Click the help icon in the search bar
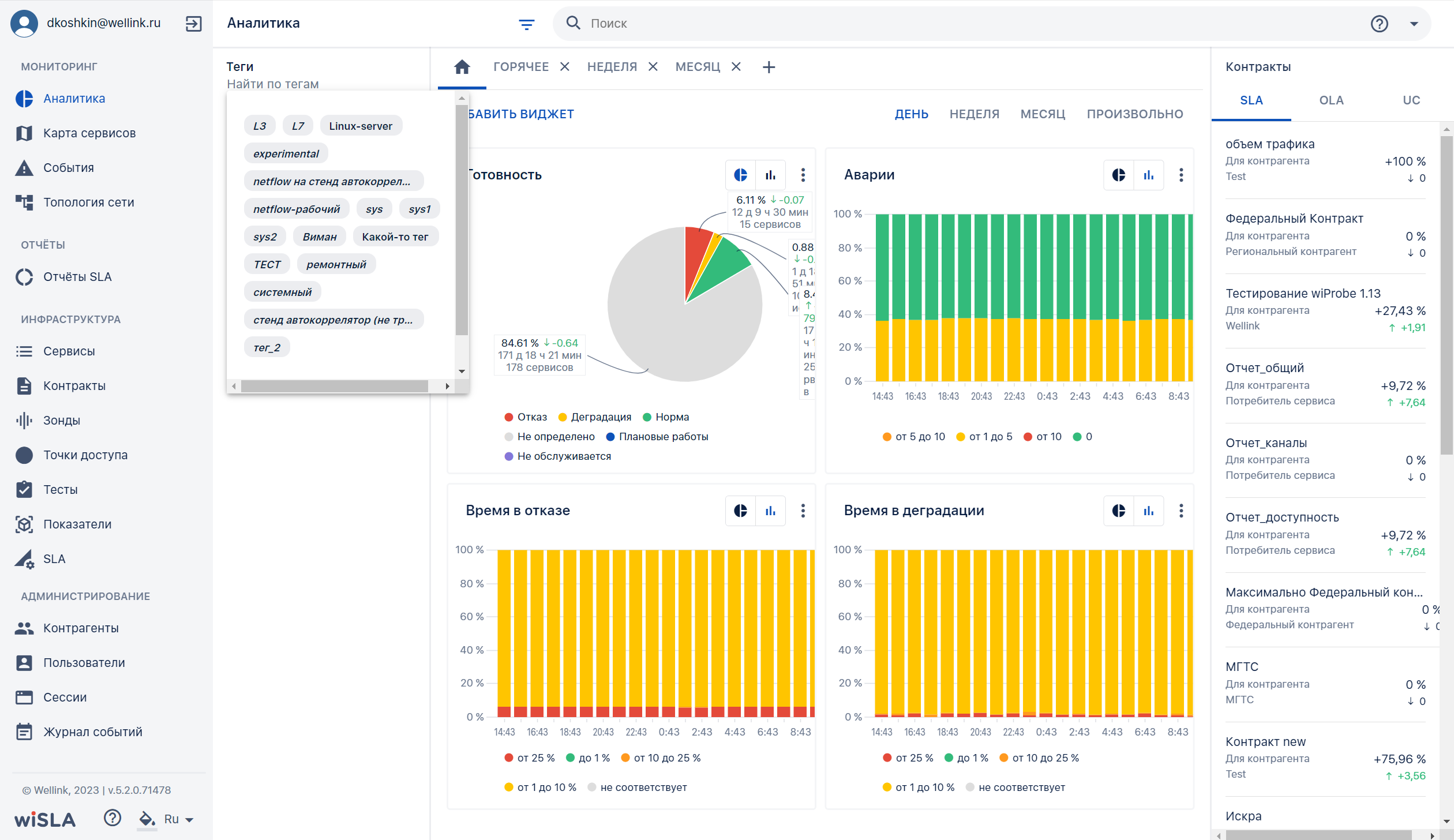 (x=1379, y=24)
